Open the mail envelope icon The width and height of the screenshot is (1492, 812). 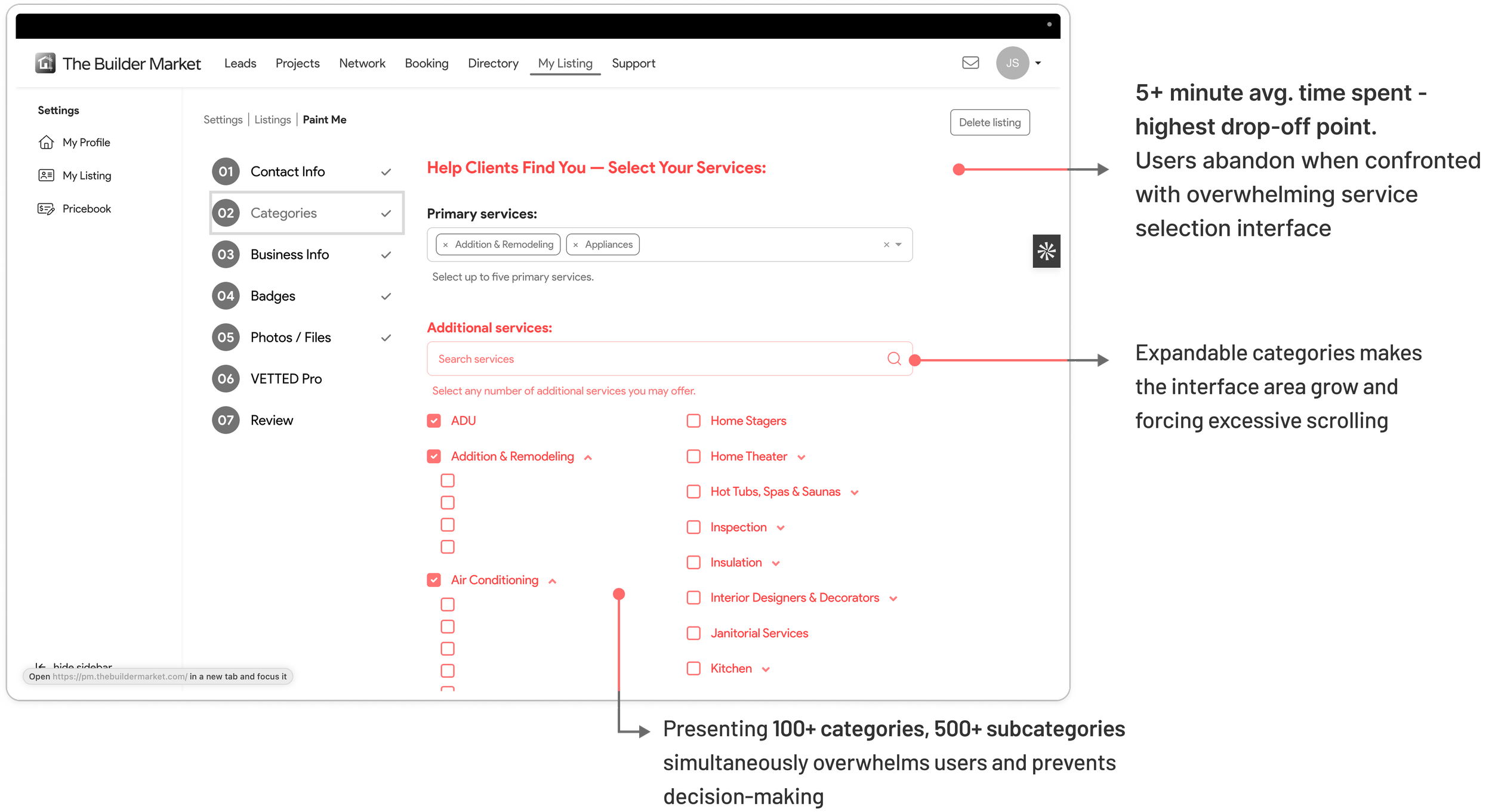(970, 63)
